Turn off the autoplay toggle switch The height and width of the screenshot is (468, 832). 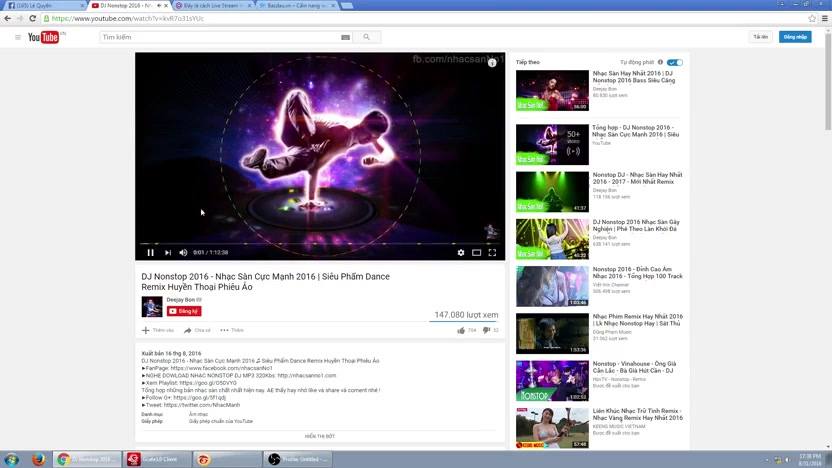click(x=675, y=62)
